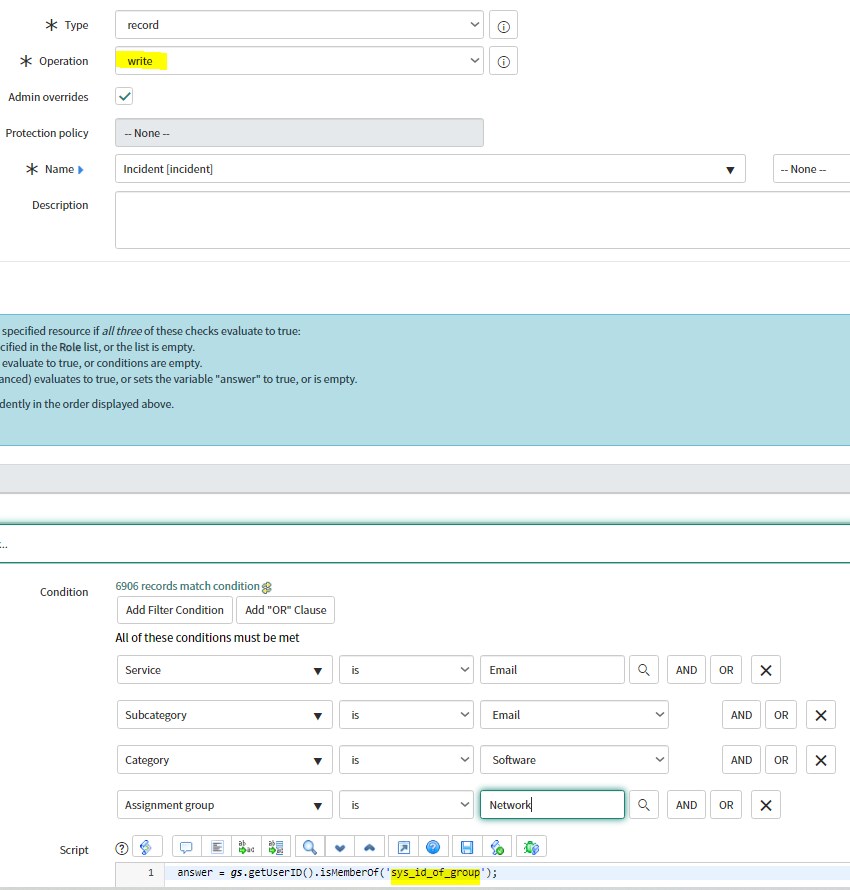Click OR button on Assignment group row
Screen dimensions: 850x890
(726, 805)
